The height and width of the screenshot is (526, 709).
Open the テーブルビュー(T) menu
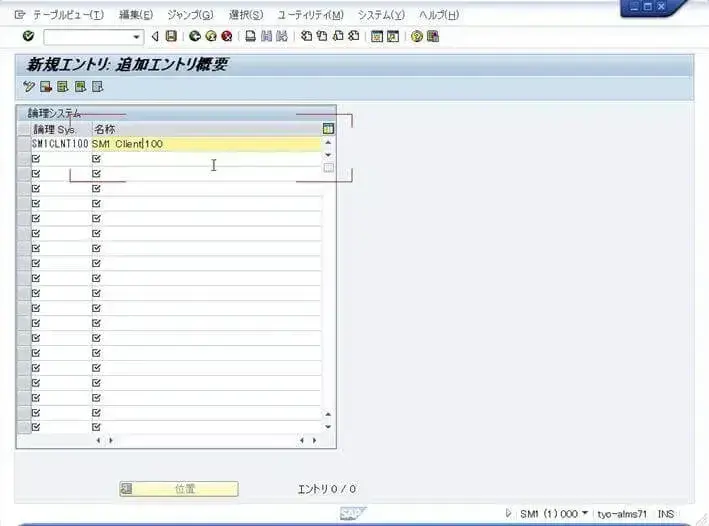(69, 15)
